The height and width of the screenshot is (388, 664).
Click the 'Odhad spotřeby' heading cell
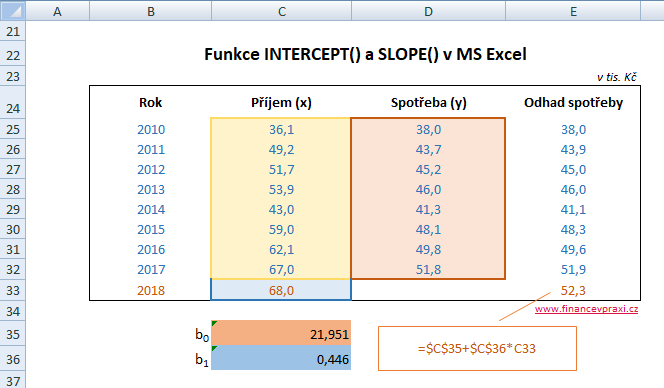tap(573, 103)
